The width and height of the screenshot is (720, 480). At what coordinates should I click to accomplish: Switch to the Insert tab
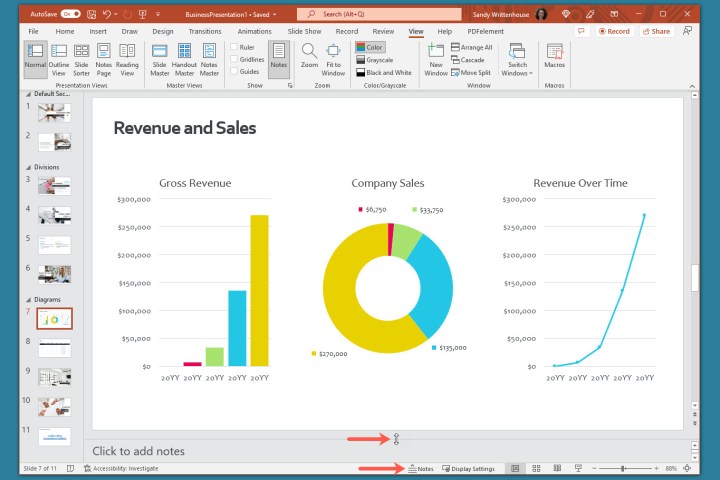[x=98, y=31]
